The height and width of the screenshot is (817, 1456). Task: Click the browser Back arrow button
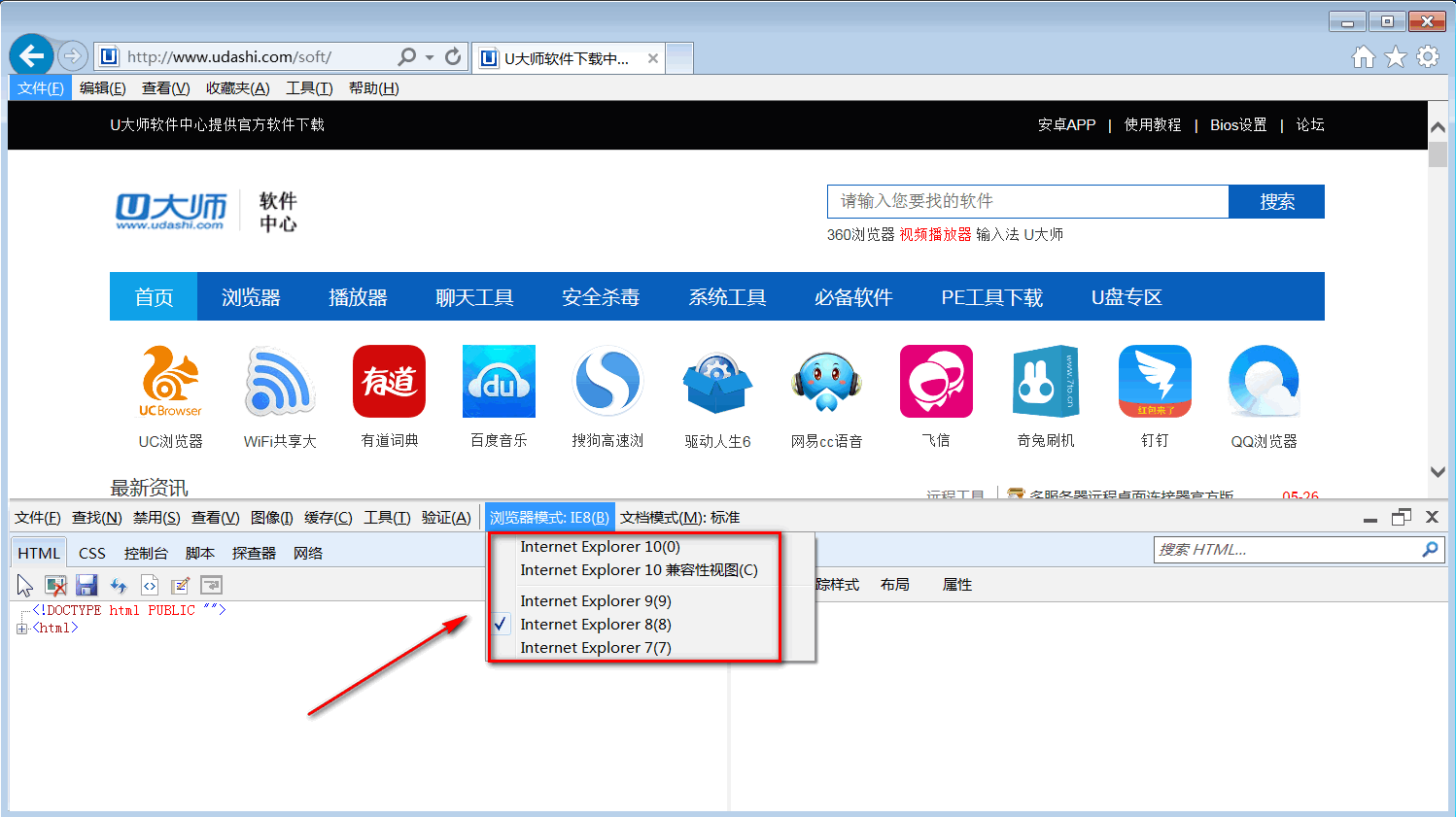click(31, 56)
